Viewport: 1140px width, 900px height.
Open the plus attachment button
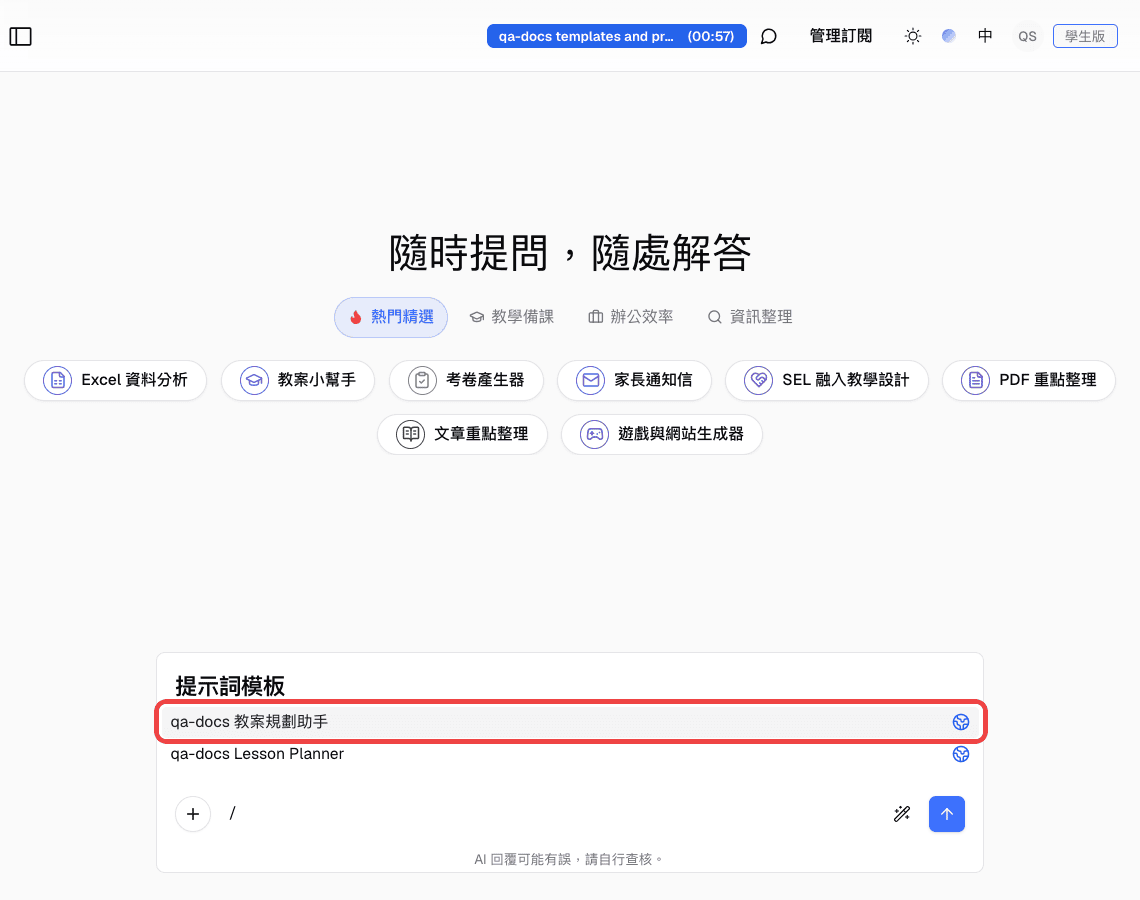(x=193, y=813)
